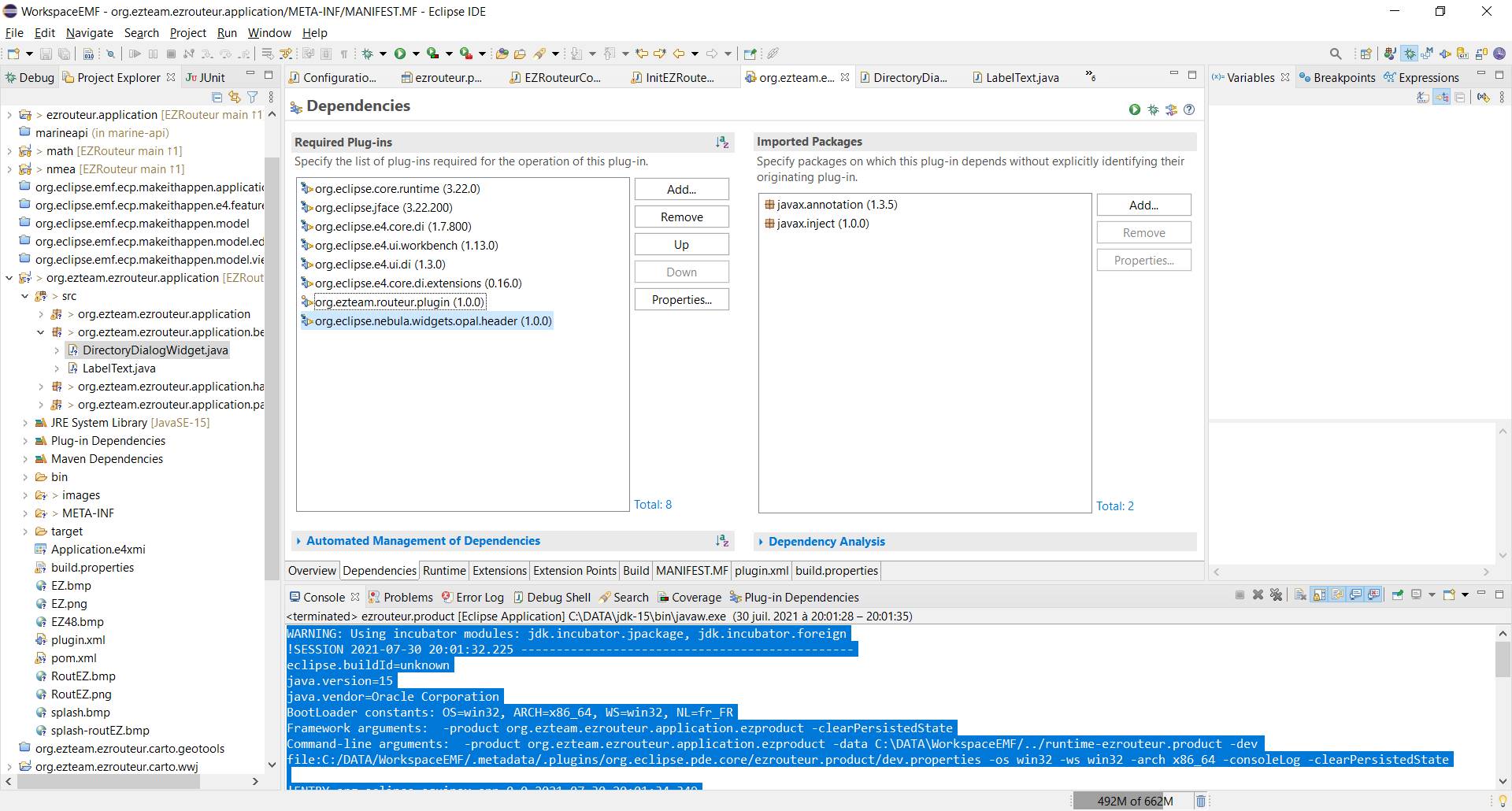Click Remove All Terminated Launches in Console

(x=1277, y=594)
